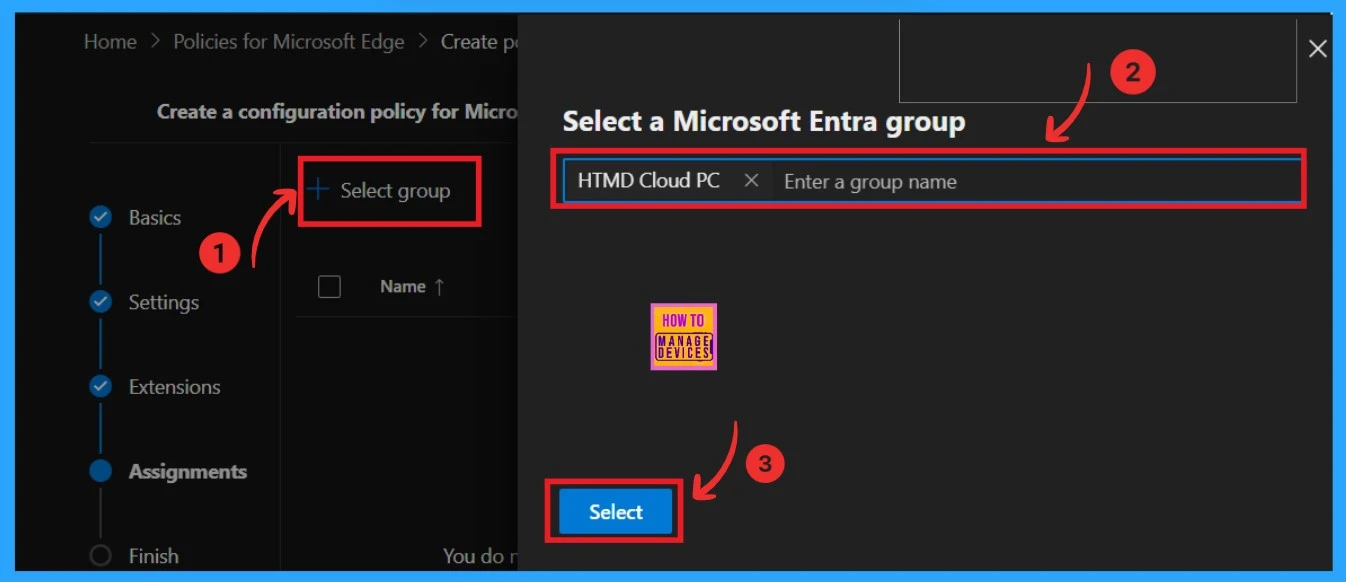Image resolution: width=1346 pixels, height=582 pixels.
Task: Open the Finish wizard step
Action: [154, 556]
